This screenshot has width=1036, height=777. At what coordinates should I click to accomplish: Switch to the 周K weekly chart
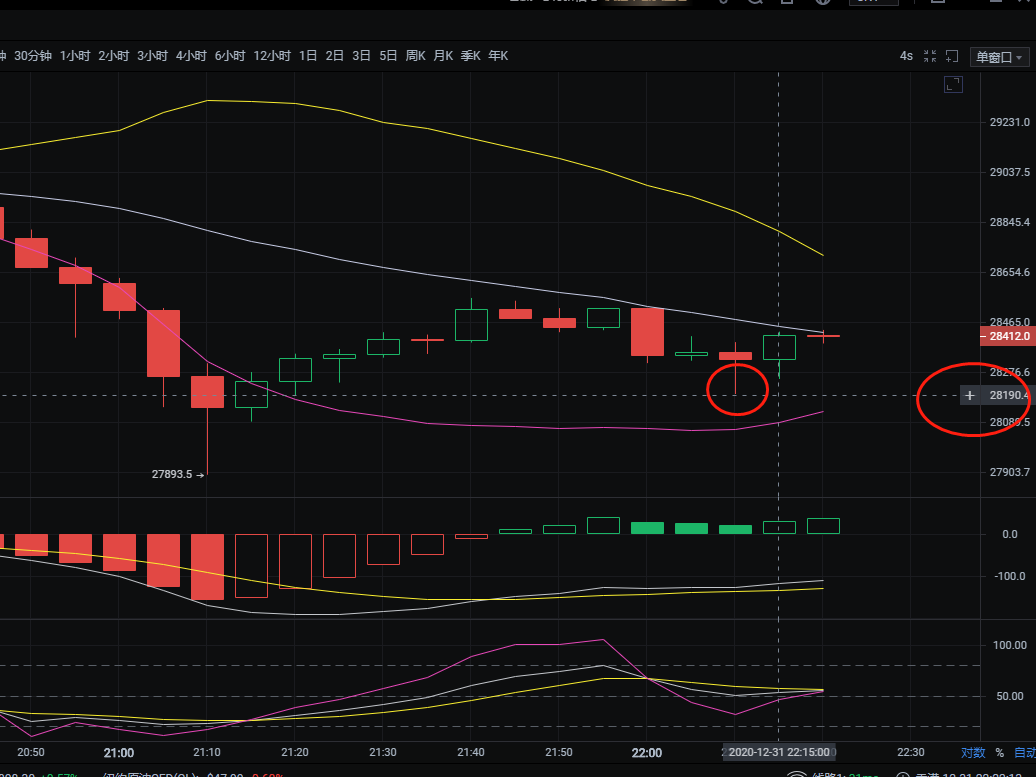click(416, 56)
